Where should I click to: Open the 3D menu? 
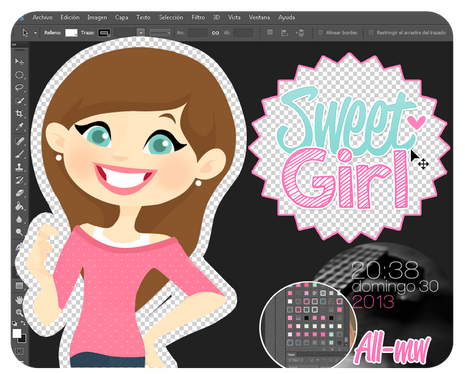pyautogui.click(x=216, y=17)
